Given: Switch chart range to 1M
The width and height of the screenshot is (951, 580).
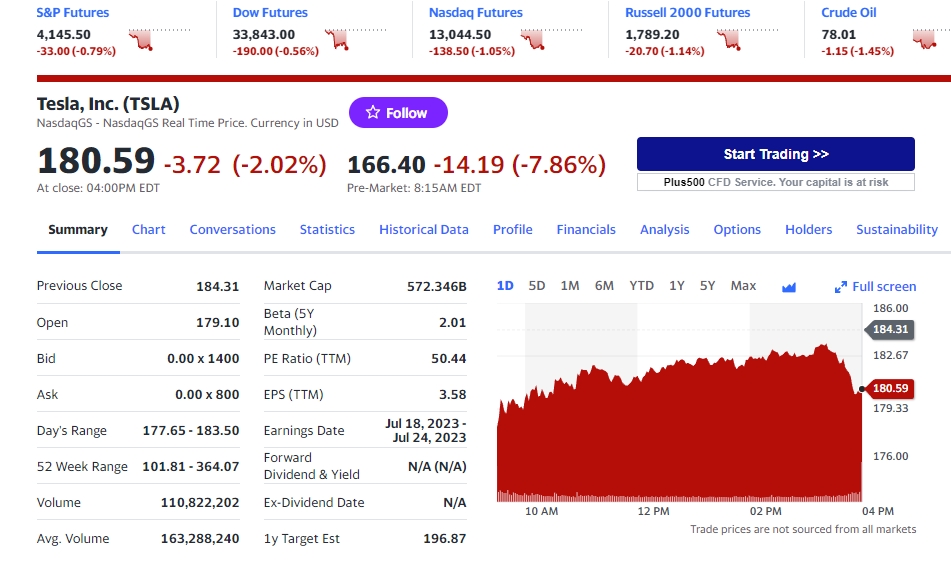Looking at the screenshot, I should tap(570, 286).
